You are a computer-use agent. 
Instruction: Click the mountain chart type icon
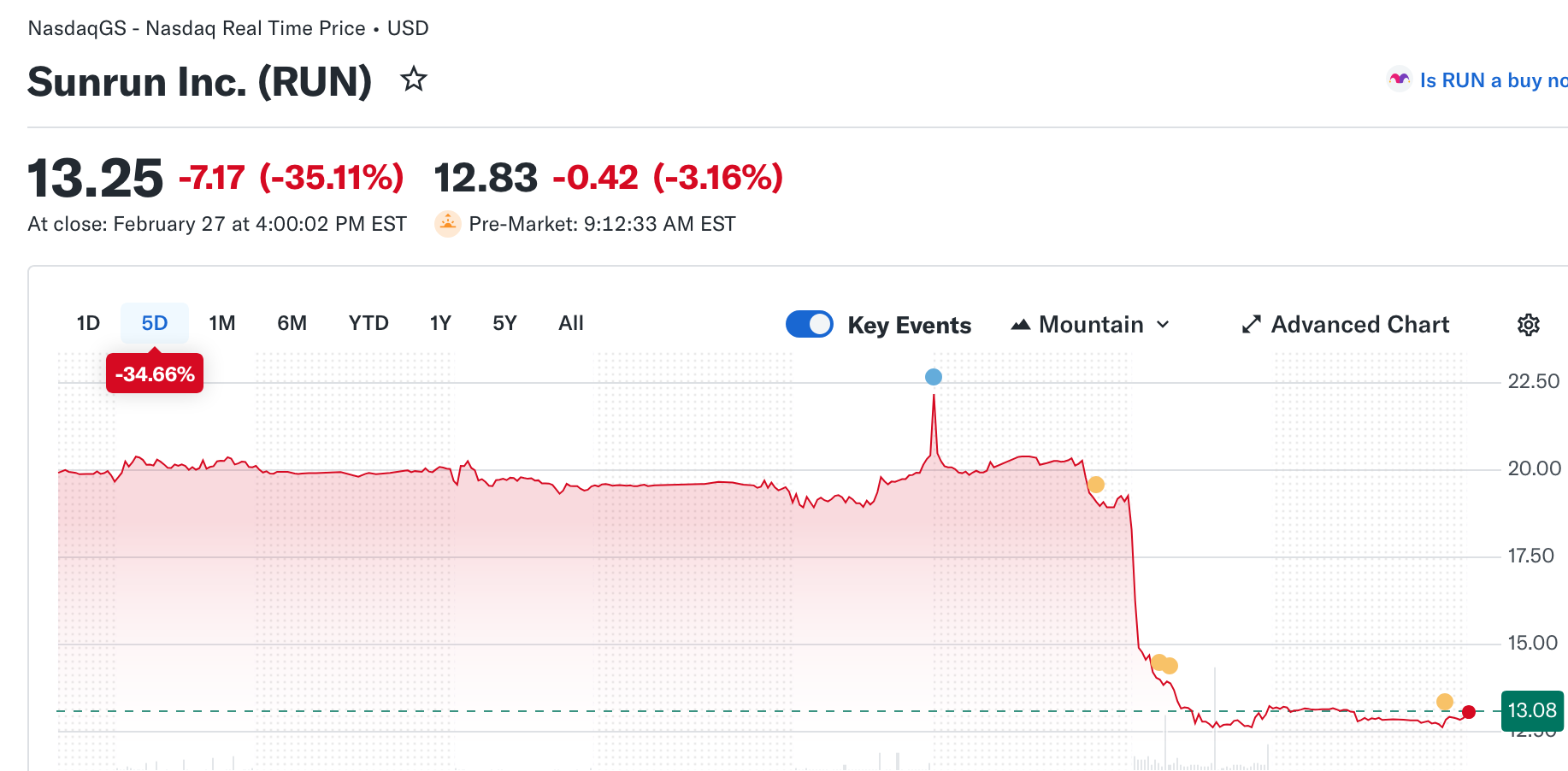1020,325
